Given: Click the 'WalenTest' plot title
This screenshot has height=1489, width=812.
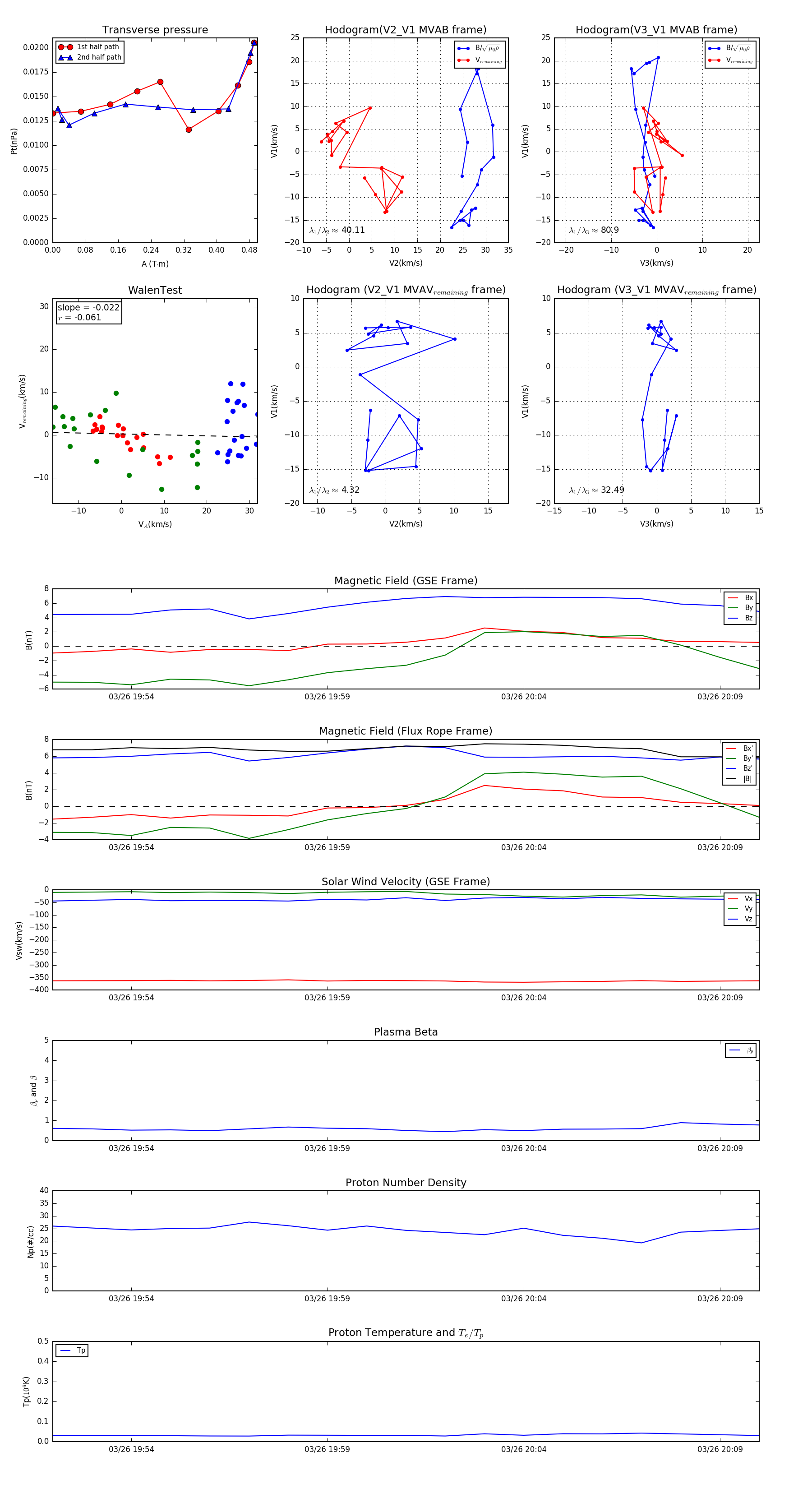Looking at the screenshot, I should click(155, 290).
